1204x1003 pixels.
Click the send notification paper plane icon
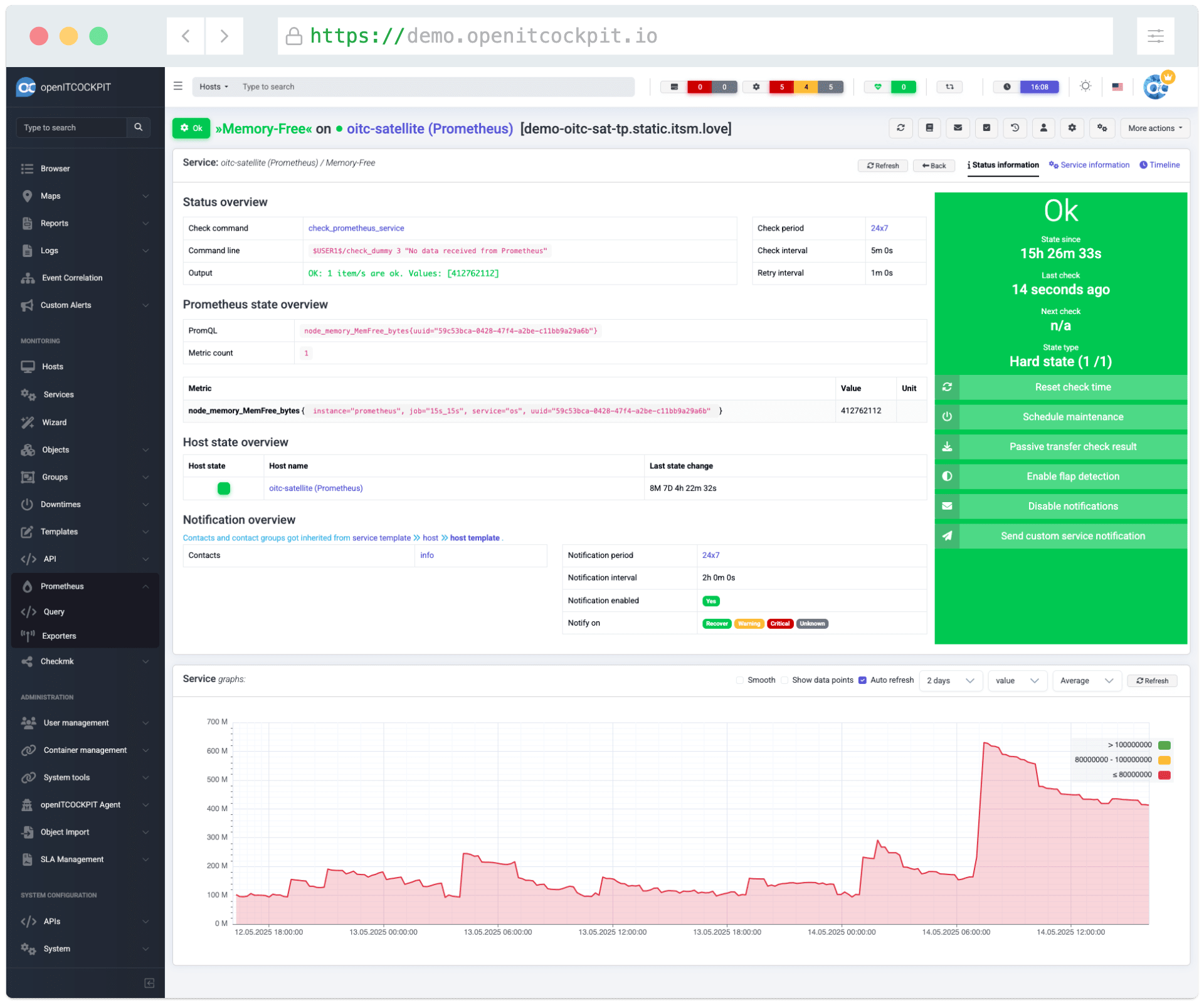pyautogui.click(x=947, y=536)
